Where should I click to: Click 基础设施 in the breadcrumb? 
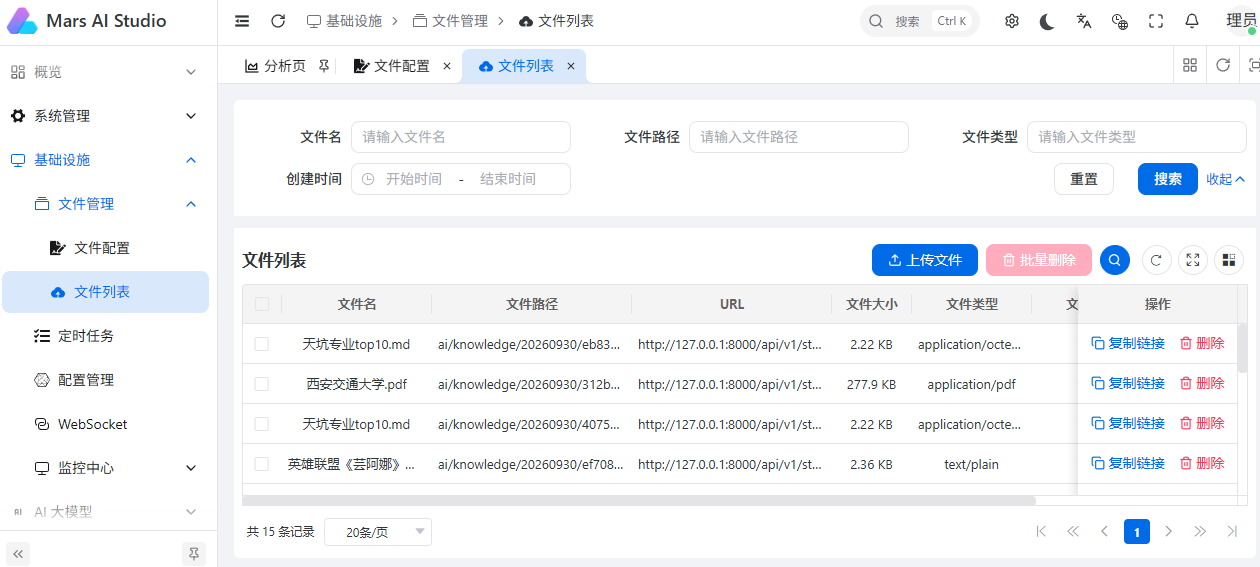pyautogui.click(x=344, y=21)
